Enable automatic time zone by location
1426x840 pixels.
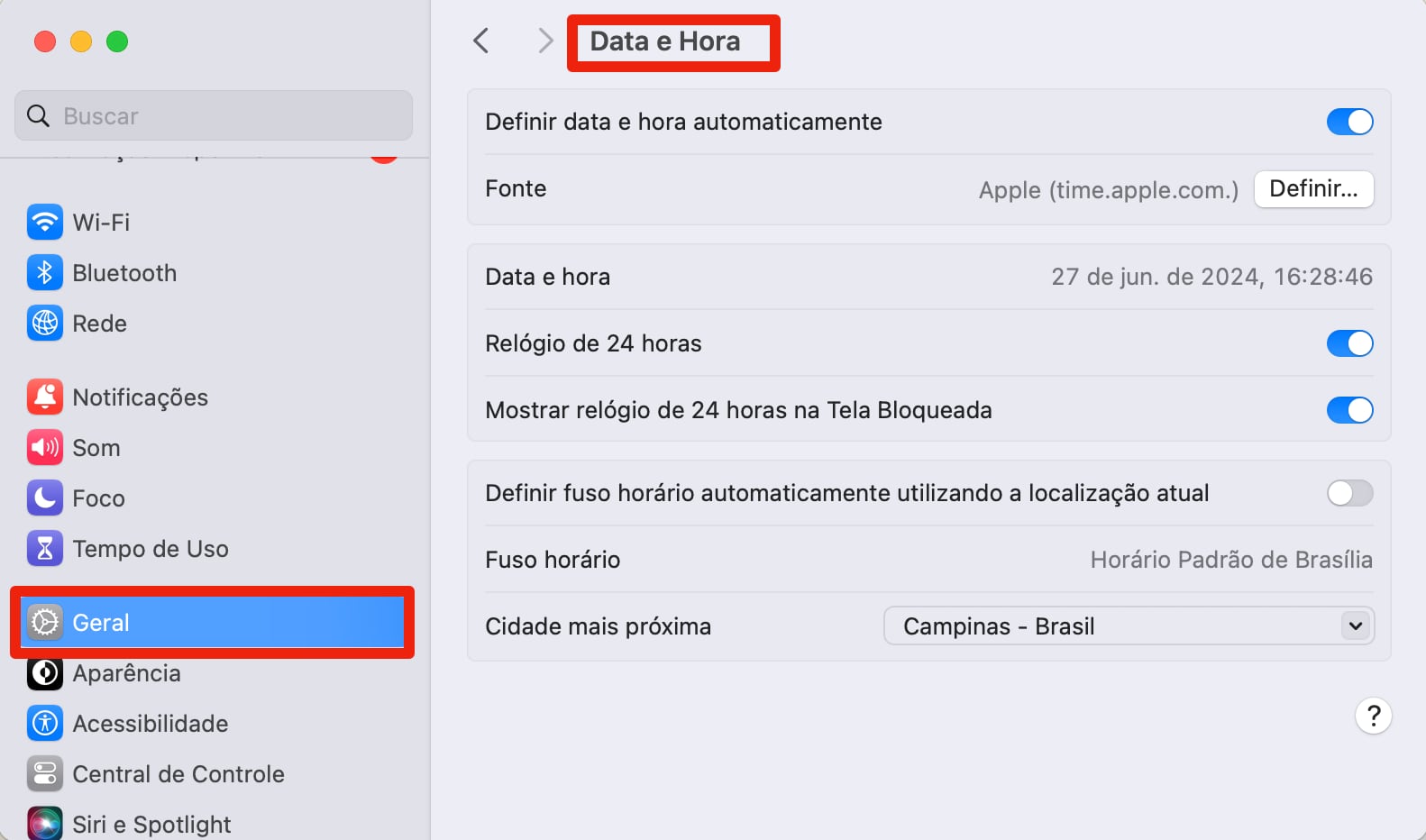pyautogui.click(x=1349, y=493)
